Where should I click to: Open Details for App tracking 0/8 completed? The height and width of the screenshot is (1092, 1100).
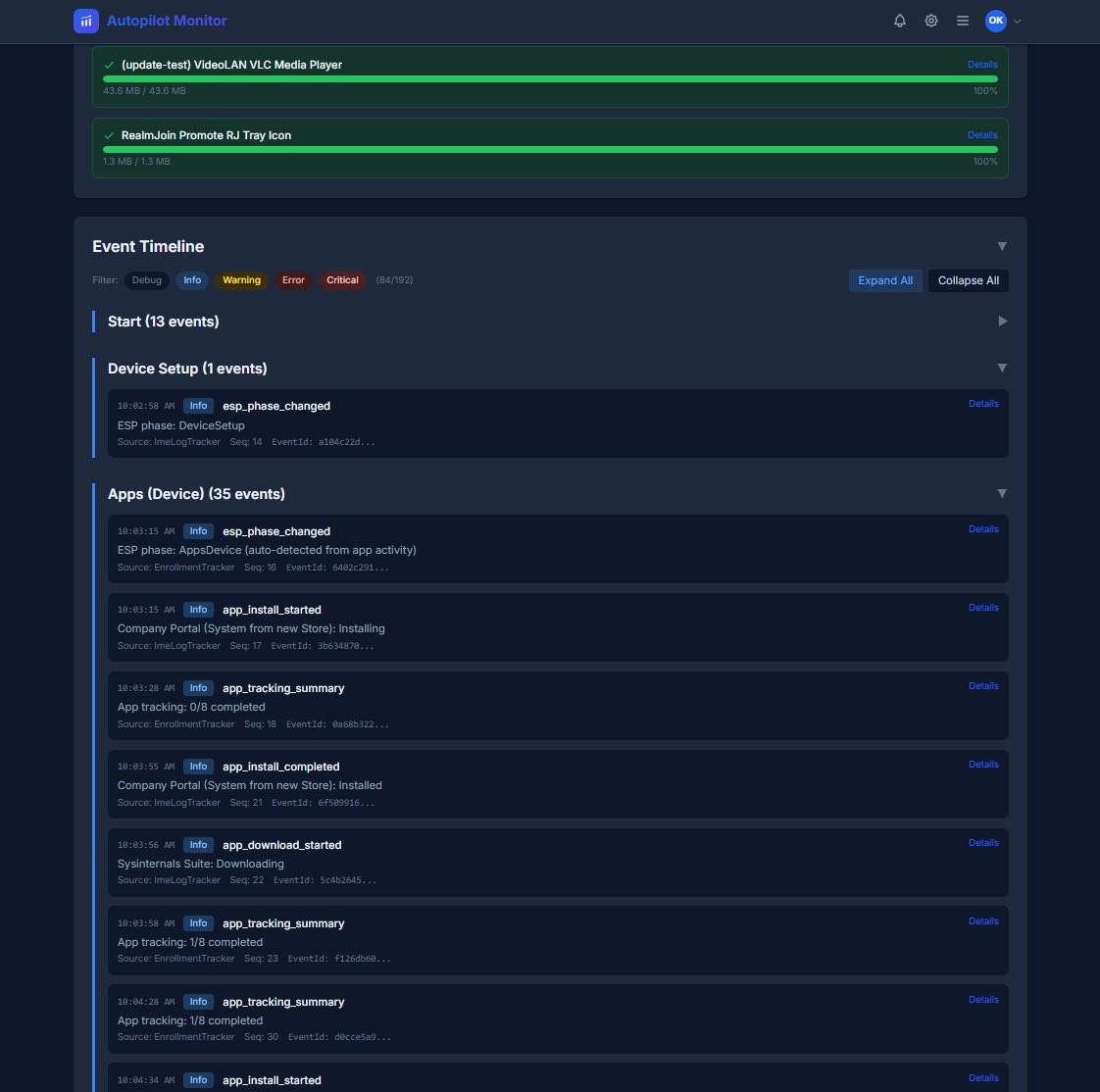click(x=983, y=686)
